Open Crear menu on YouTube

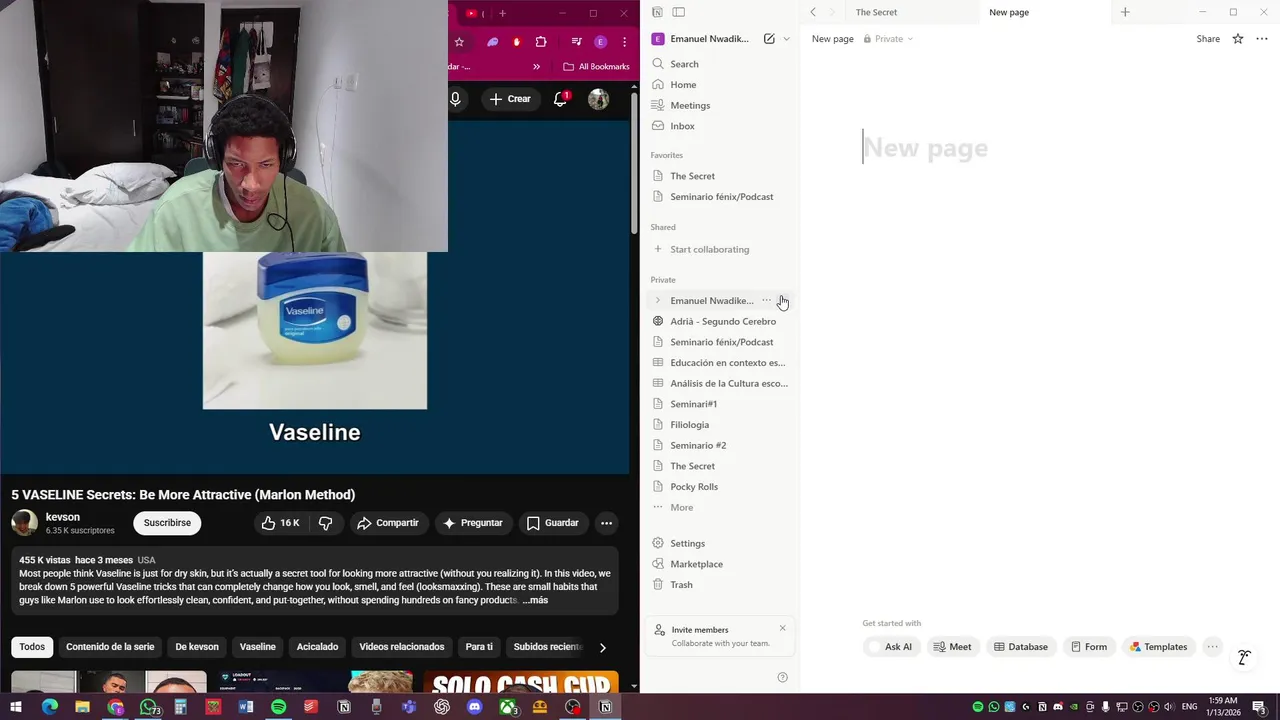[510, 99]
